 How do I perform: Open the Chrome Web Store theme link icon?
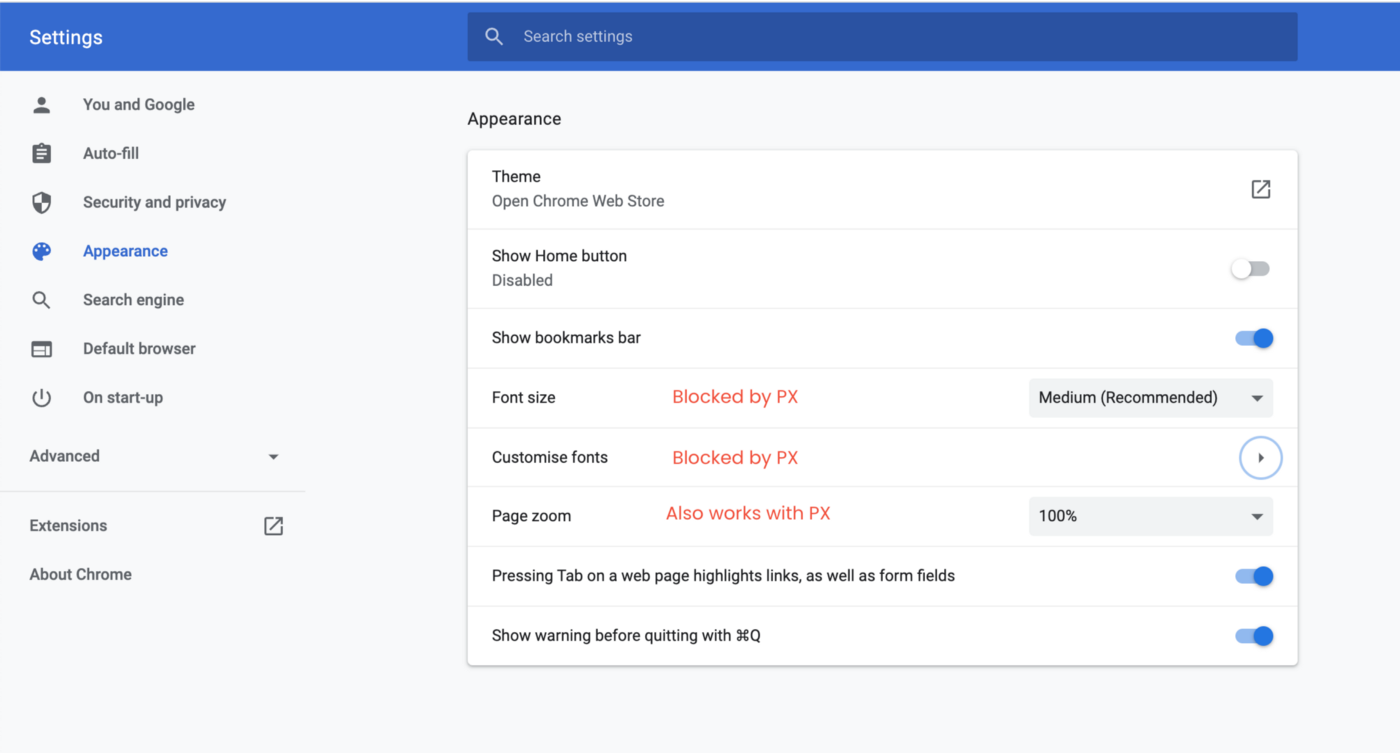(x=1260, y=189)
